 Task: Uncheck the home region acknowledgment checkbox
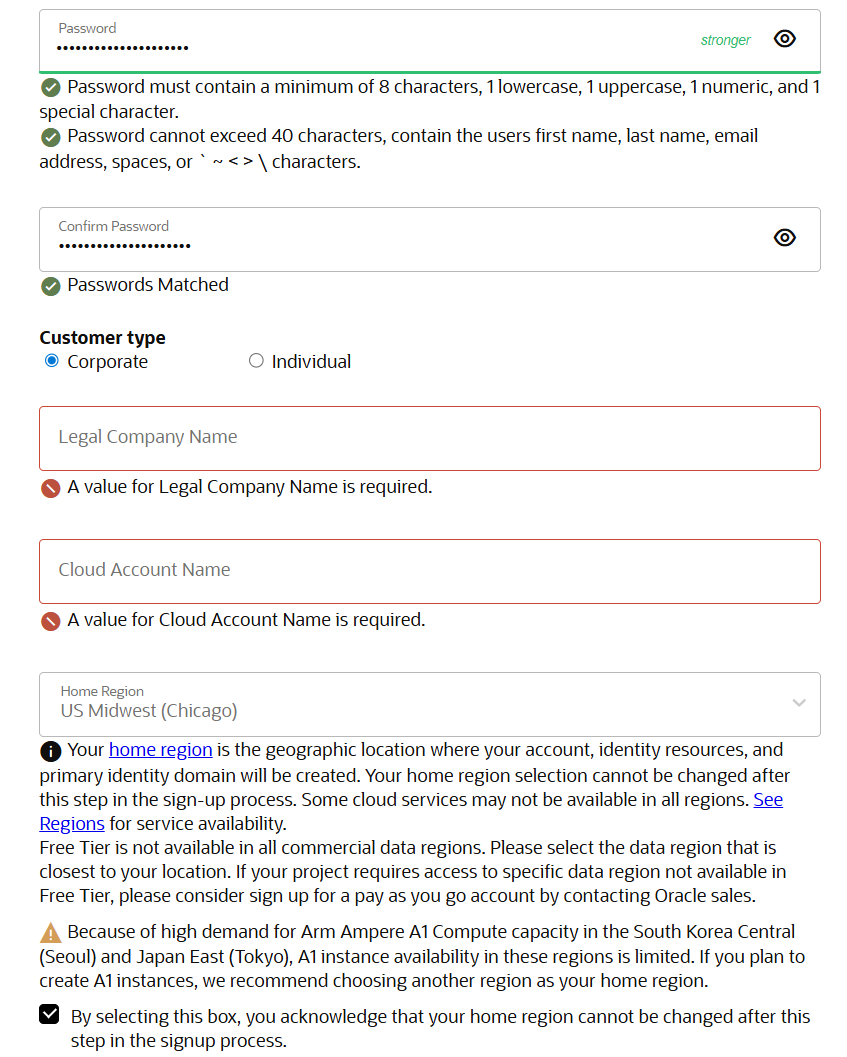pyautogui.click(x=50, y=1016)
